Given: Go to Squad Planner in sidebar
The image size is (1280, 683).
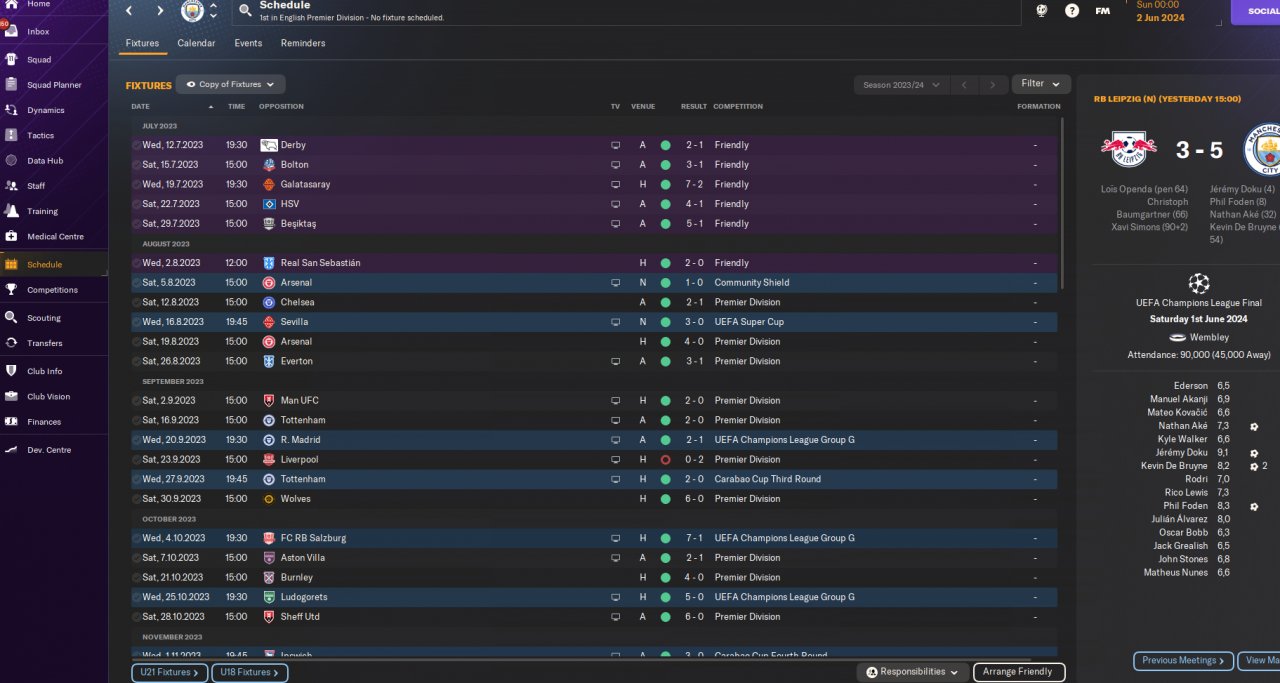Looking at the screenshot, I should (x=54, y=85).
